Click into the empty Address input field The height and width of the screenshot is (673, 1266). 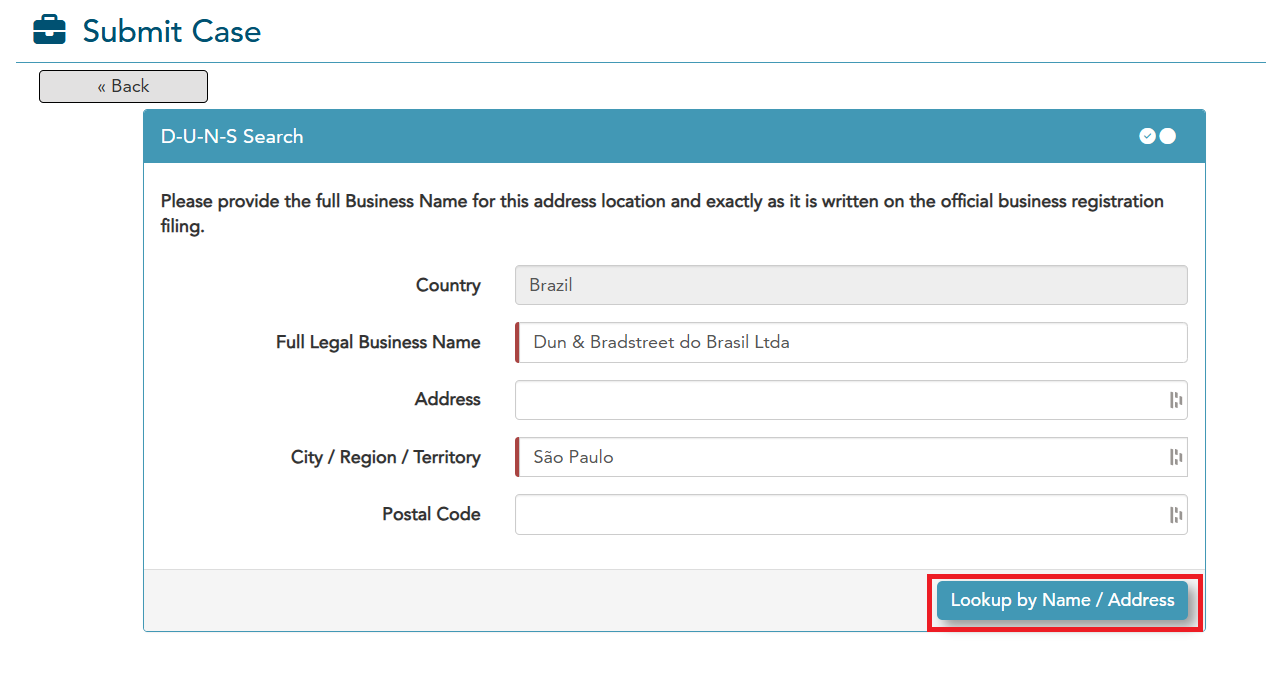[x=838, y=400]
